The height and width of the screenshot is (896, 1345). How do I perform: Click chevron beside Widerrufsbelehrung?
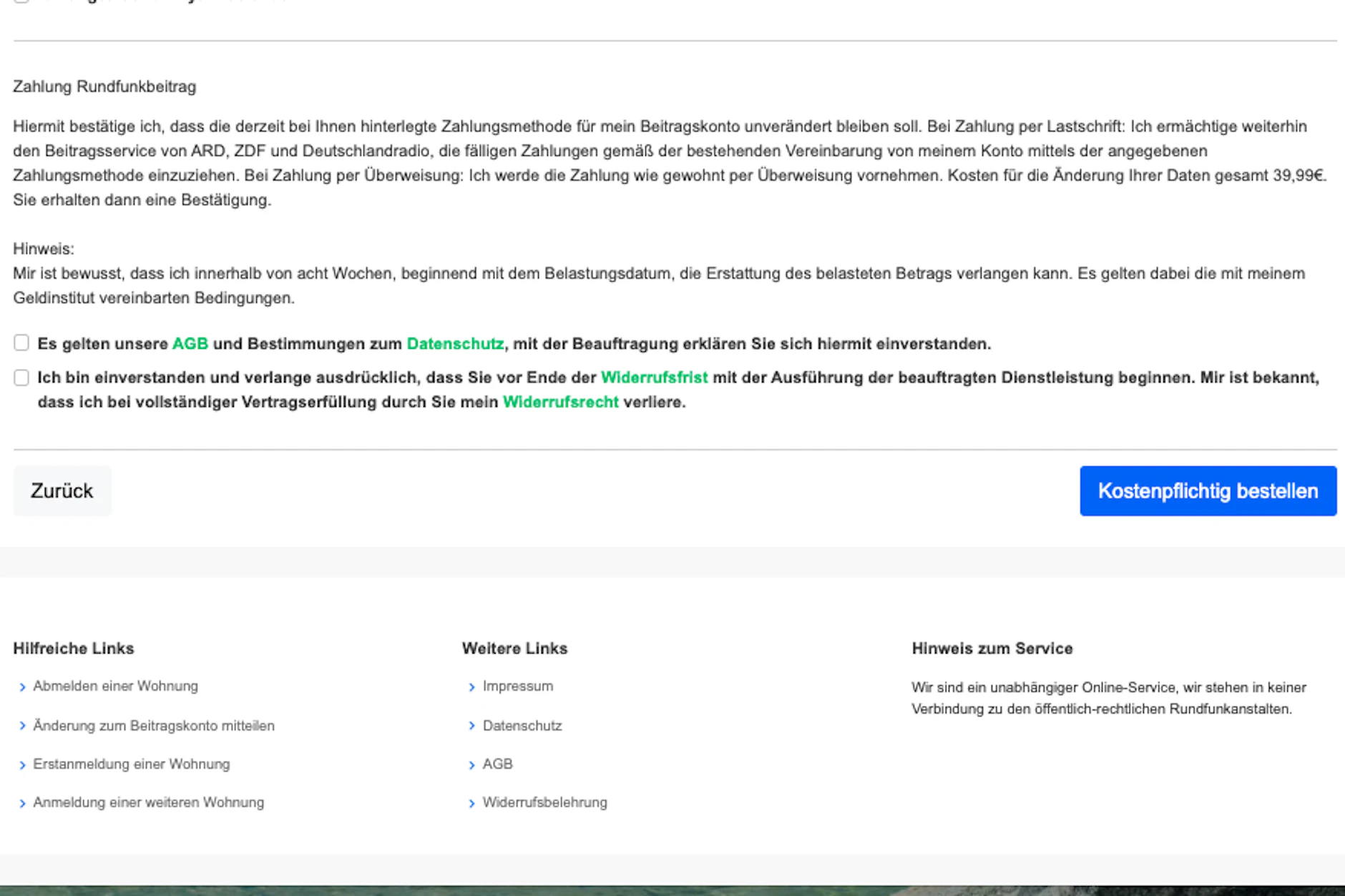coord(471,804)
